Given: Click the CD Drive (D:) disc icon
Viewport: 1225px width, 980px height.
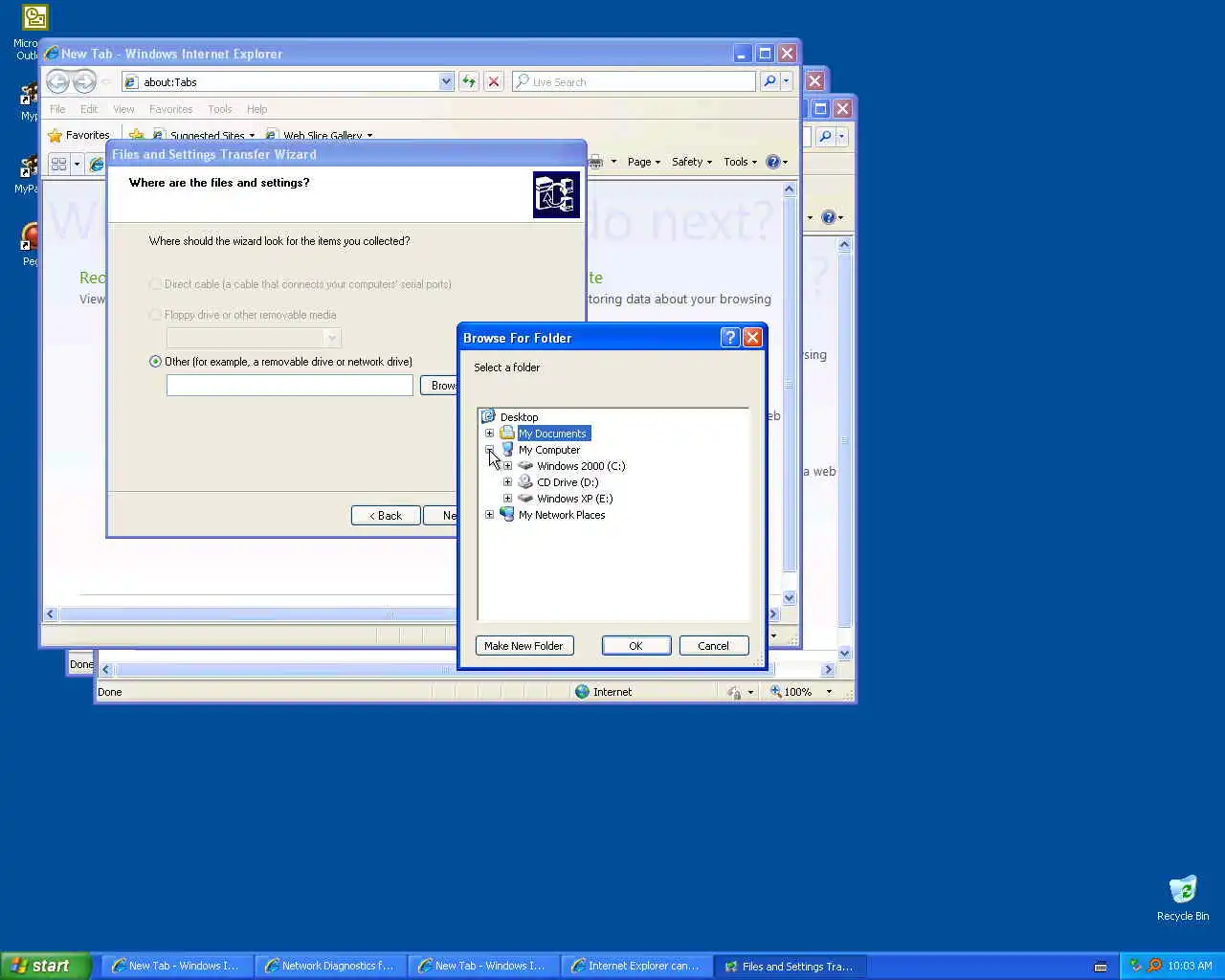Looking at the screenshot, I should [525, 481].
